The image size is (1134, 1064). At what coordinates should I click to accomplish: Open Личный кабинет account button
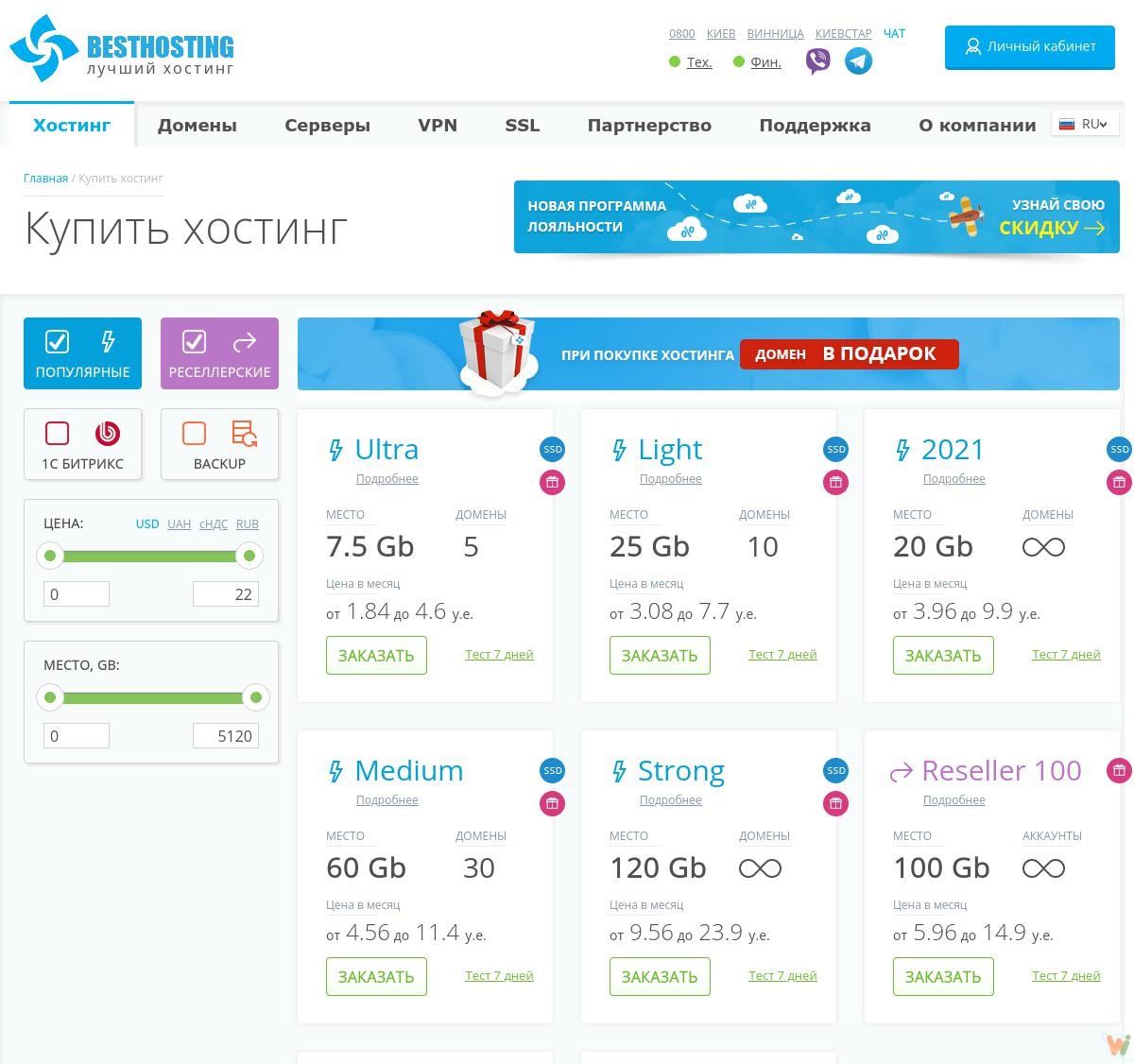click(1030, 46)
